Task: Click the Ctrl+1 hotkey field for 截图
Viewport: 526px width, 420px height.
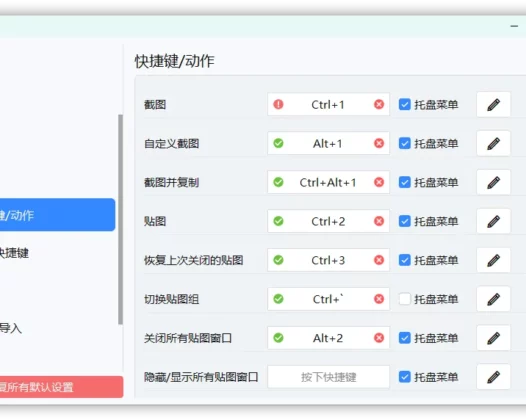Action: pyautogui.click(x=328, y=104)
